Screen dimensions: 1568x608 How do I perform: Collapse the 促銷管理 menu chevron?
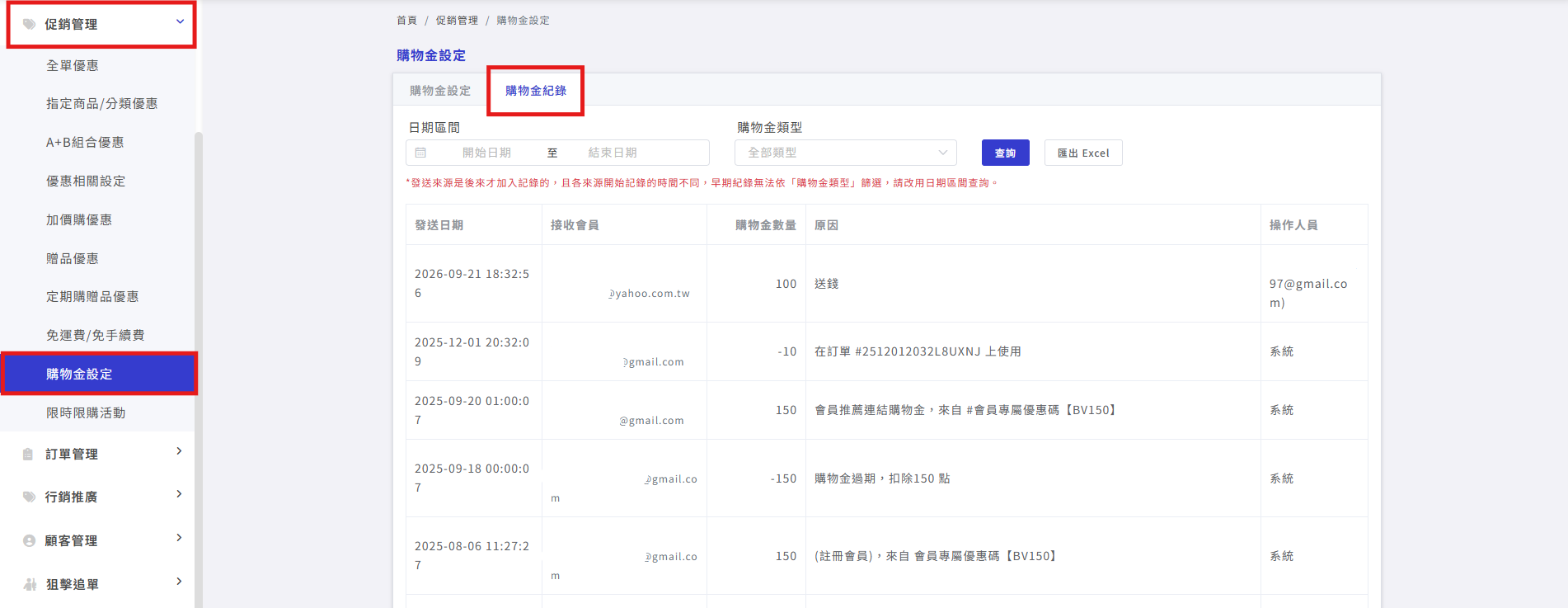click(x=180, y=21)
